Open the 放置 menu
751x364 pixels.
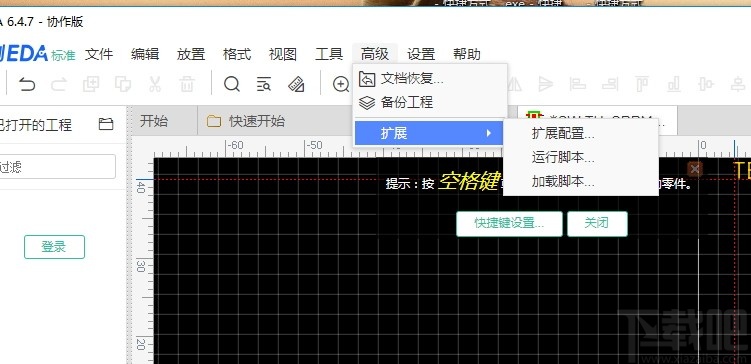tap(191, 54)
